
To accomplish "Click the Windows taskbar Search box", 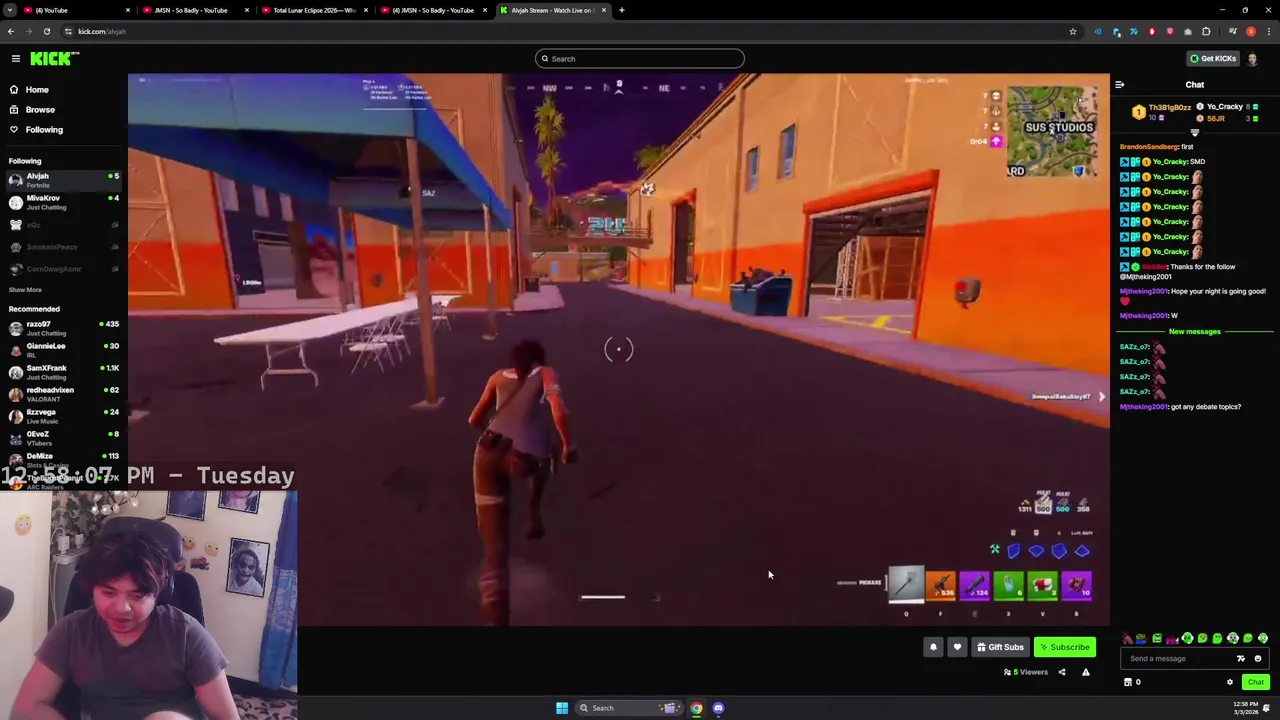I will [x=628, y=708].
